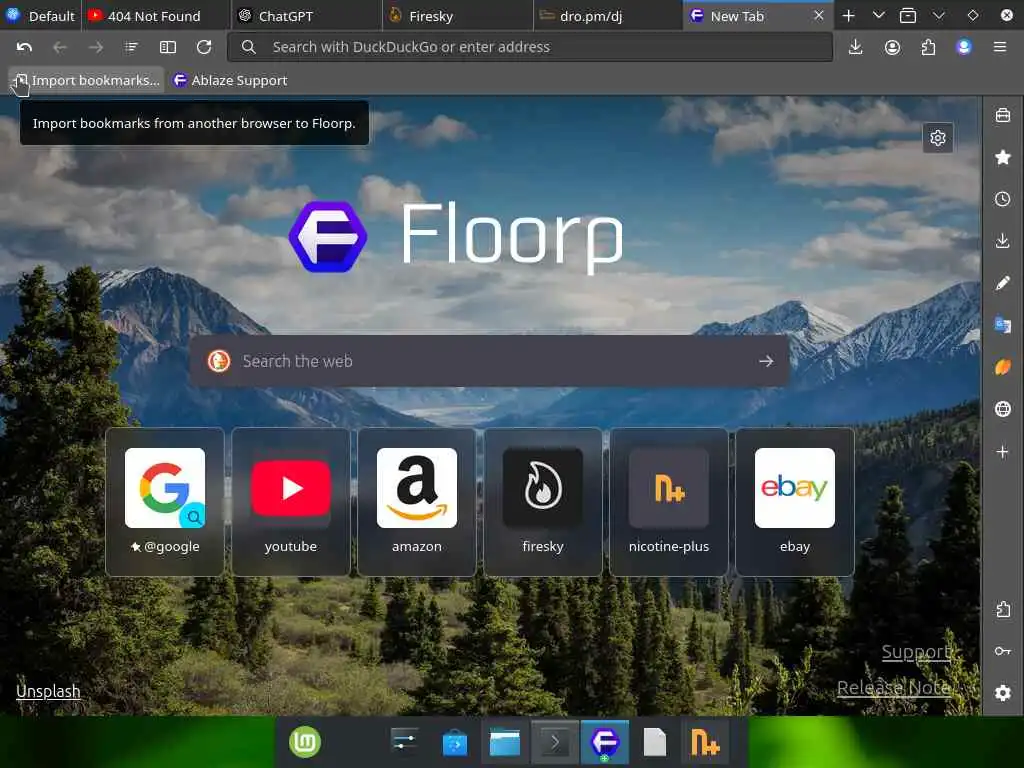
Task: Open system settings sliders taskbar icon
Action: (405, 742)
